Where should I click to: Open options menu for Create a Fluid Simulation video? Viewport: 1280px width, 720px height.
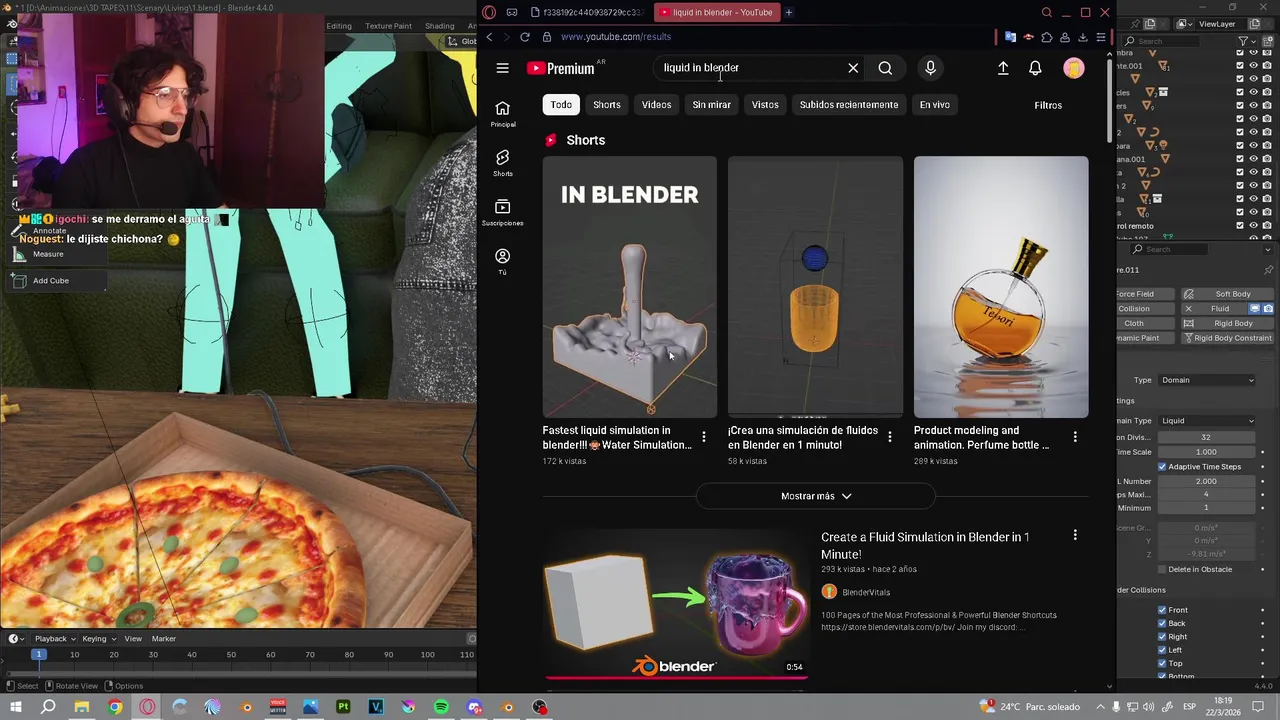click(x=1075, y=536)
